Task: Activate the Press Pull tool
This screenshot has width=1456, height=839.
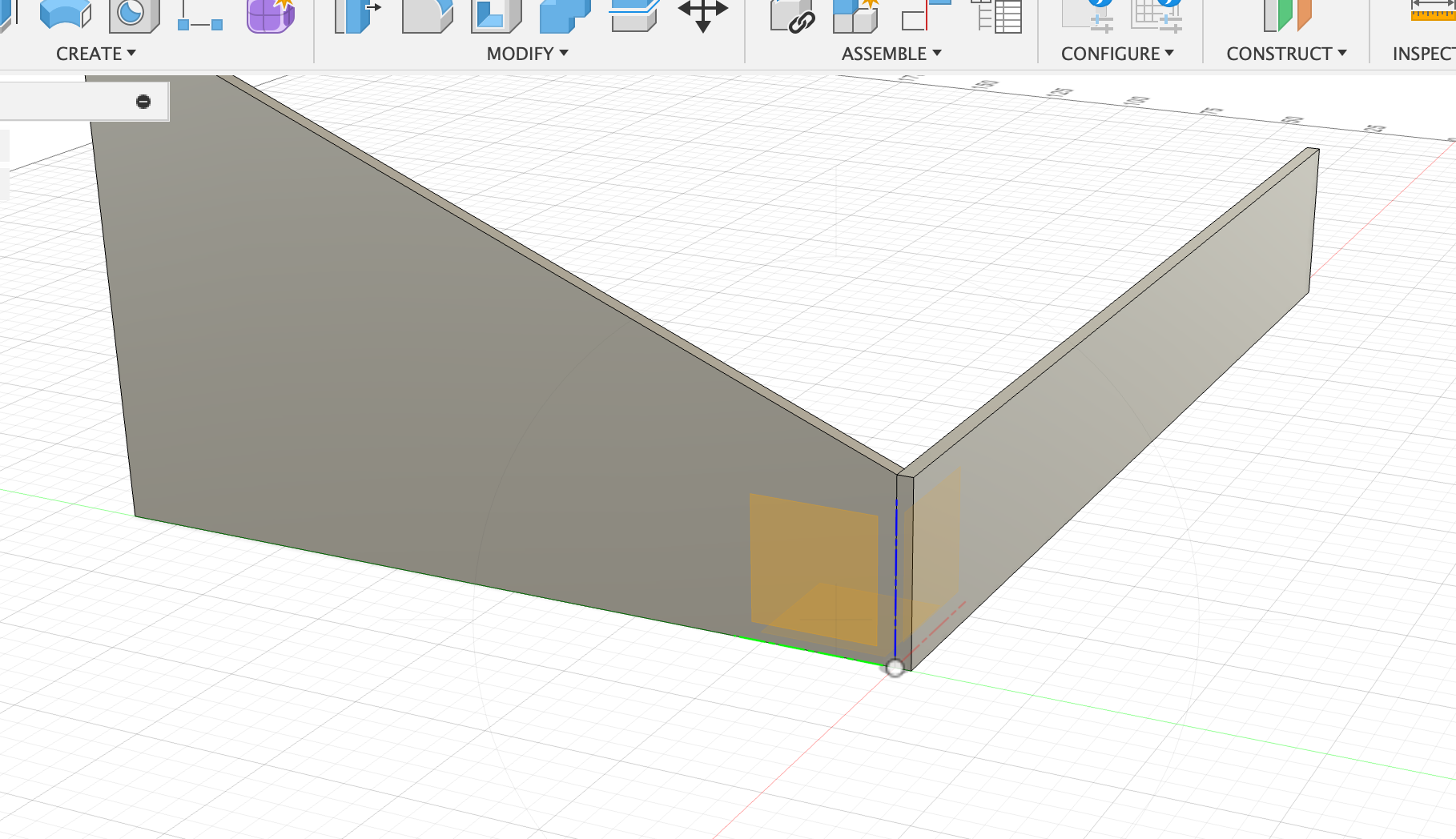Action: pos(356,16)
